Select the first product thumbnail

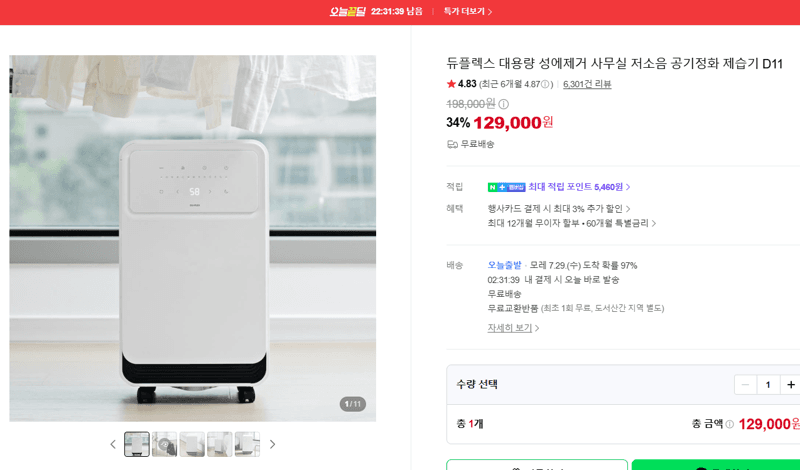[x=137, y=444]
